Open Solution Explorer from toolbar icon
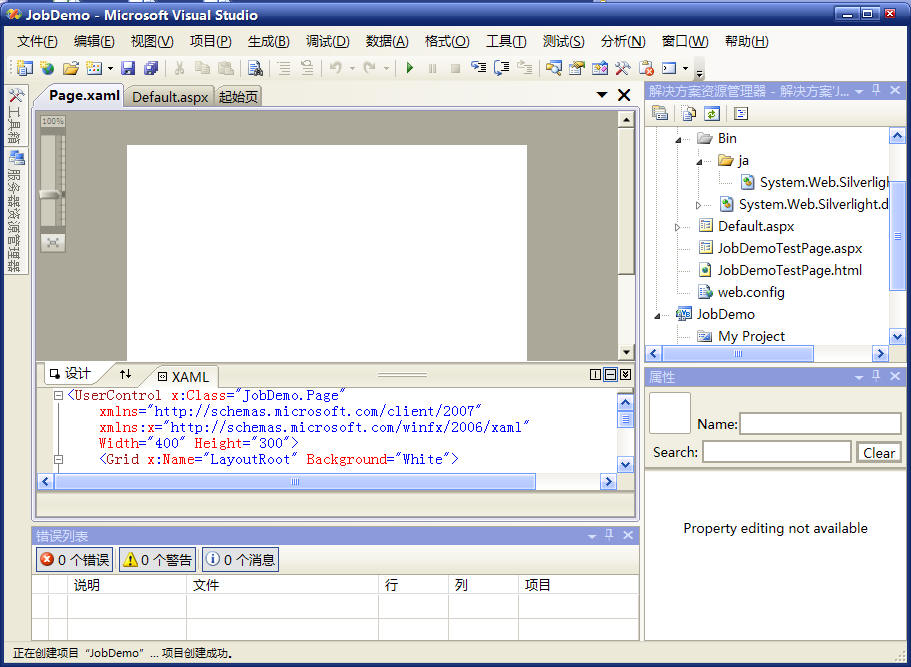This screenshot has width=911, height=667. tap(554, 68)
